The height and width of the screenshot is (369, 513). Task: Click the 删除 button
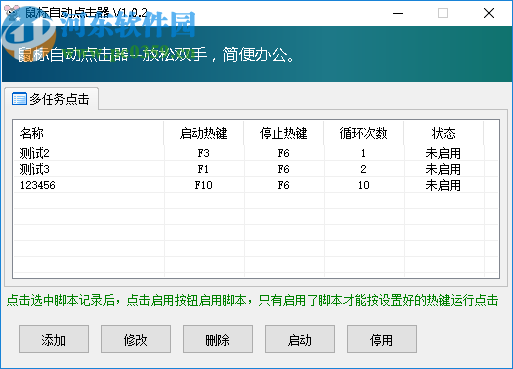click(x=218, y=339)
